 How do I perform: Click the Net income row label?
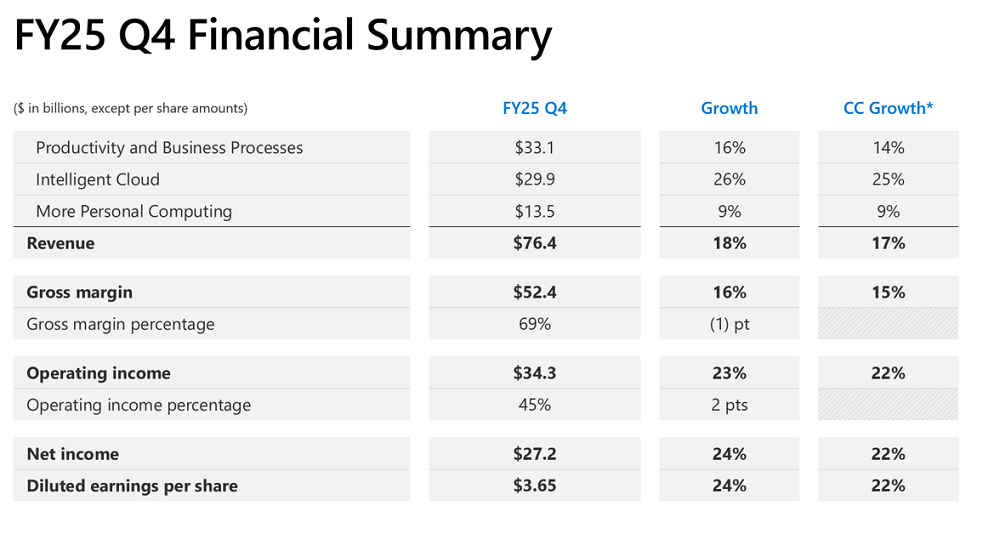(73, 455)
